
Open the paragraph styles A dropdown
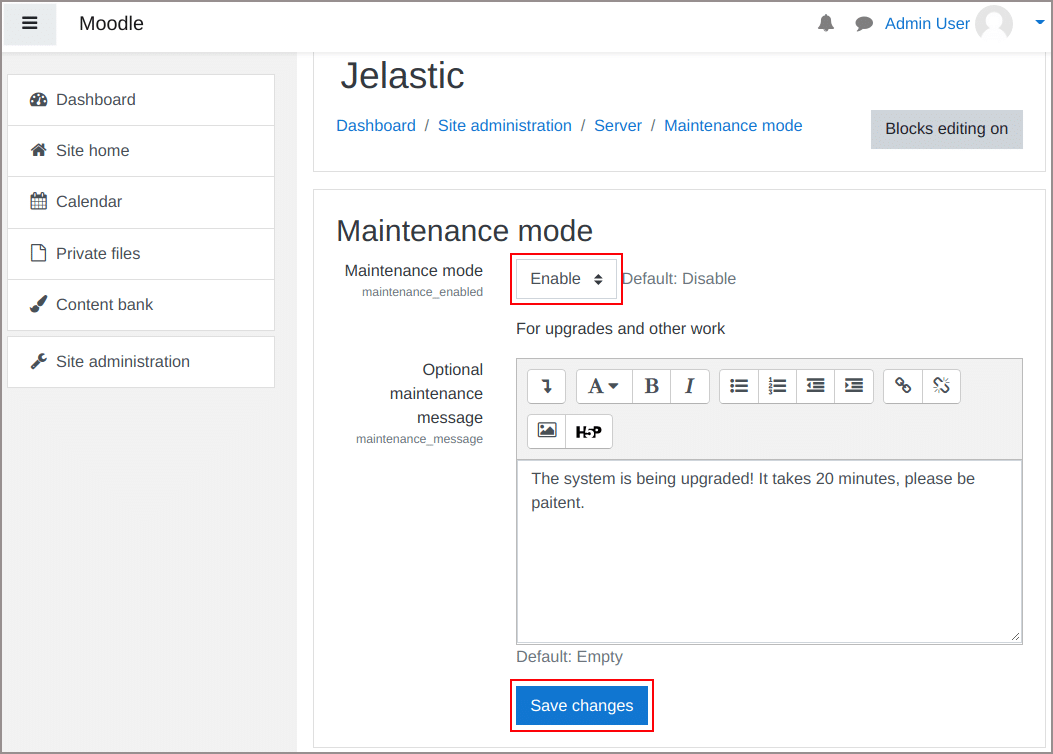[x=604, y=386]
